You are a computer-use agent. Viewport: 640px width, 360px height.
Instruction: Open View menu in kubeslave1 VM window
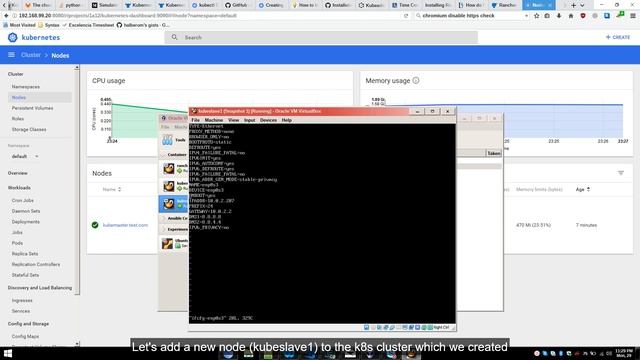(x=233, y=120)
